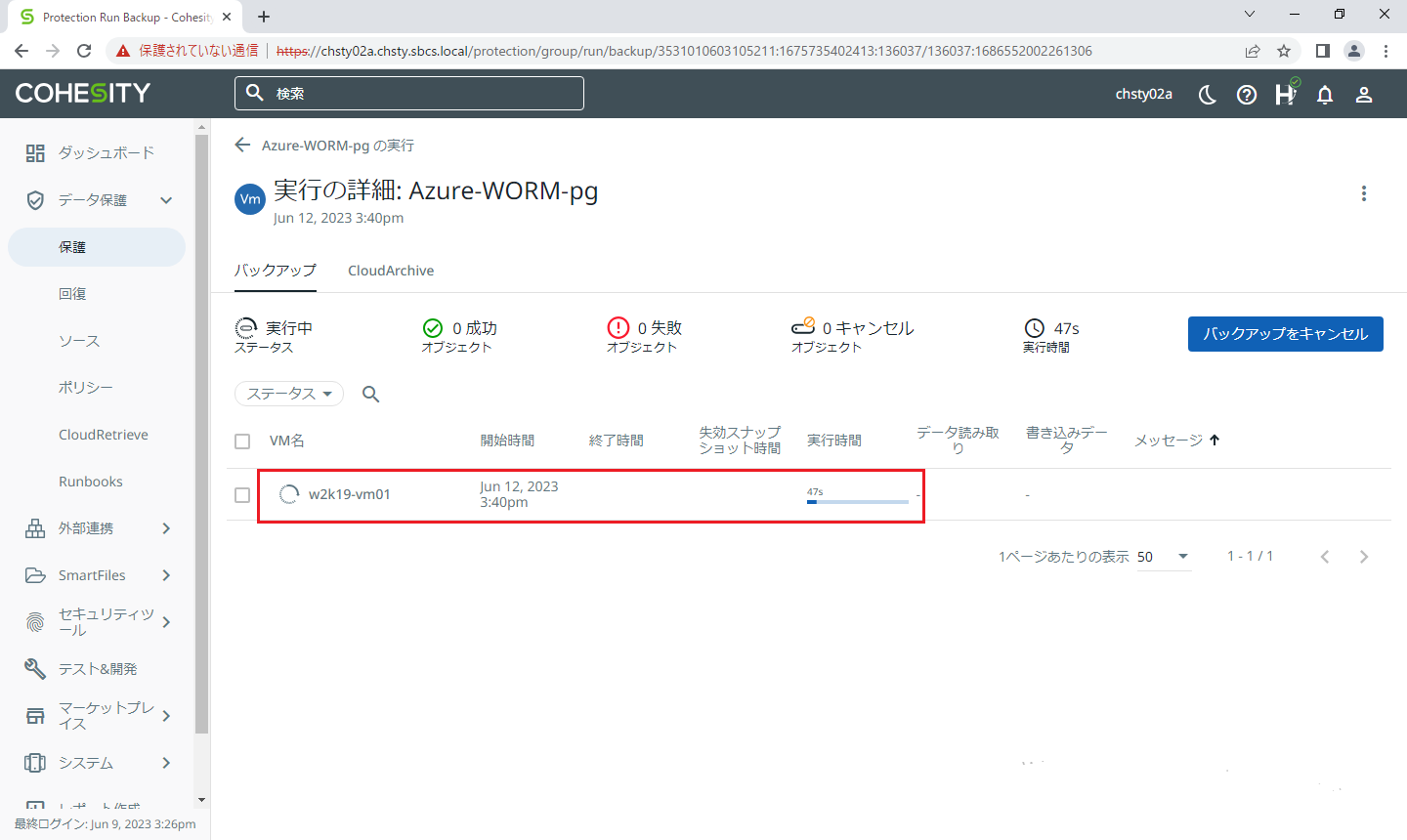Image resolution: width=1407 pixels, height=840 pixels.
Task: Expand the マーケットプレイス submenu chevron
Action: coord(166,716)
